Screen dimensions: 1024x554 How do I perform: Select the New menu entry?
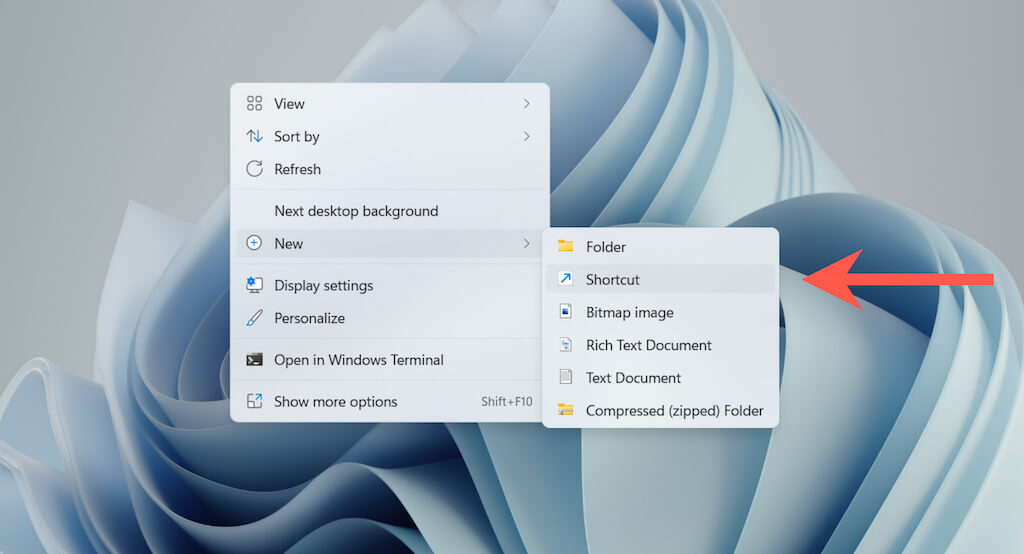[x=390, y=243]
